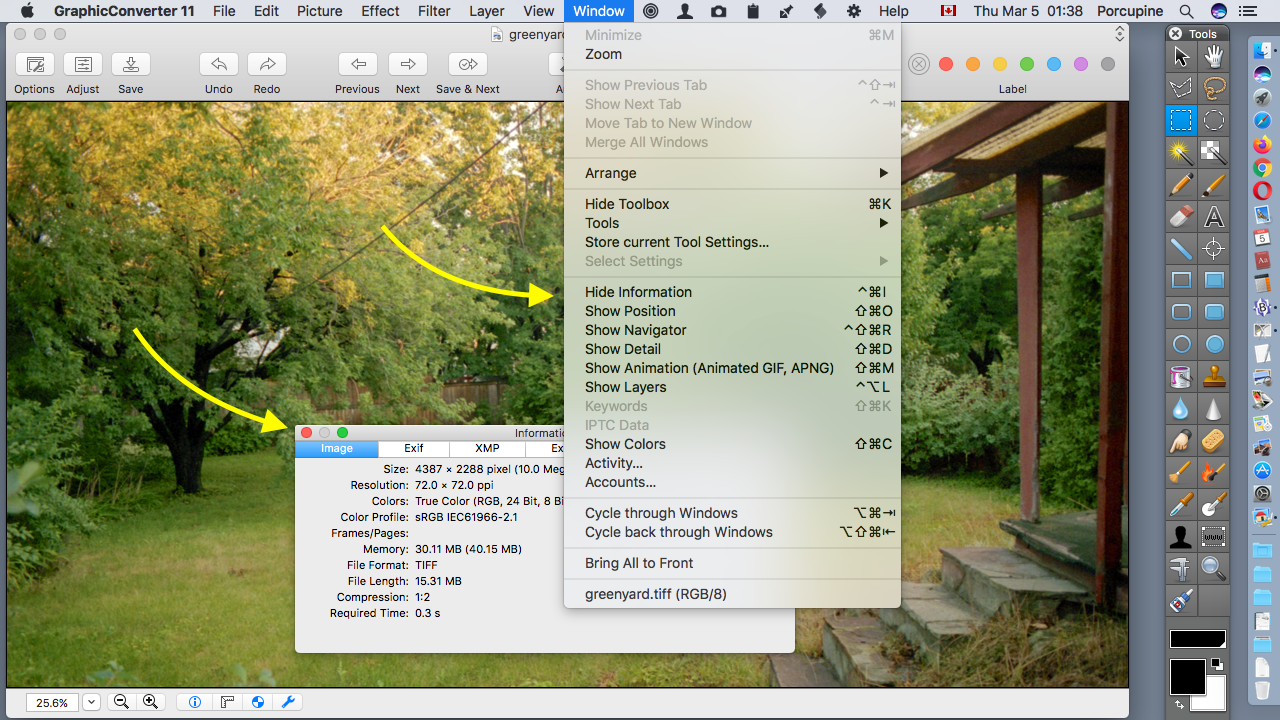
Task: Click Hide Toolbox menu item
Action: click(x=732, y=204)
